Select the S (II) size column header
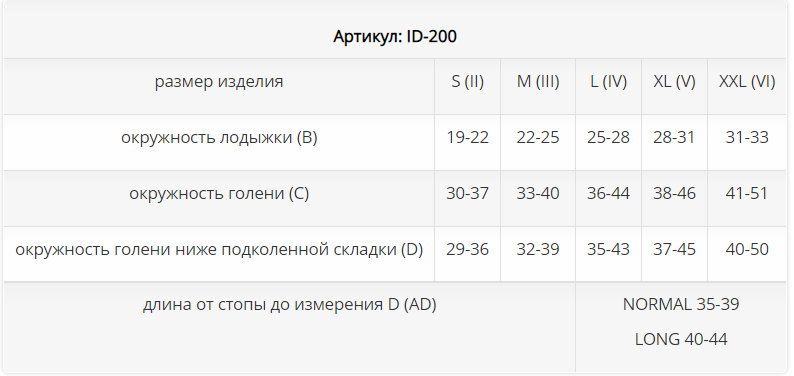Viewport: 794px width, 376px height. pos(467,81)
